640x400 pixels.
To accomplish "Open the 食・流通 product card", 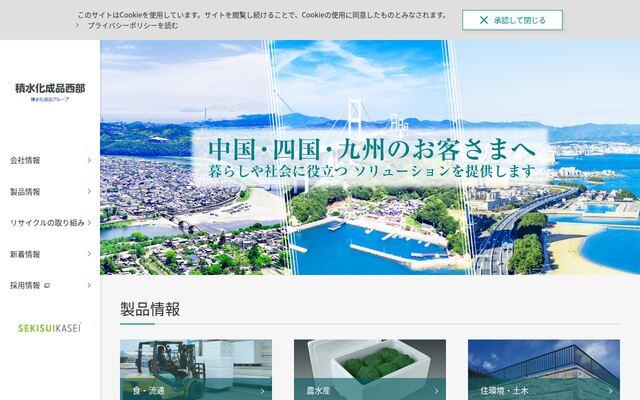I will pyautogui.click(x=196, y=370).
